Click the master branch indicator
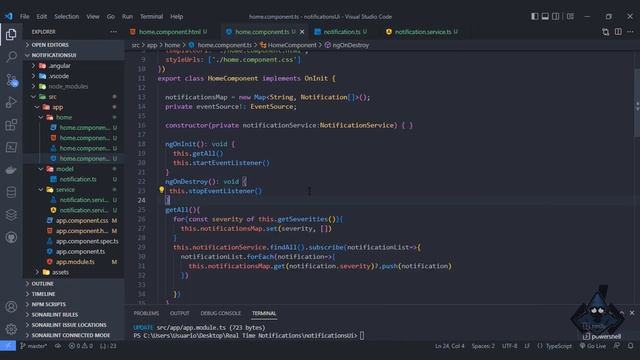This screenshot has height=360, width=640. click(33, 346)
